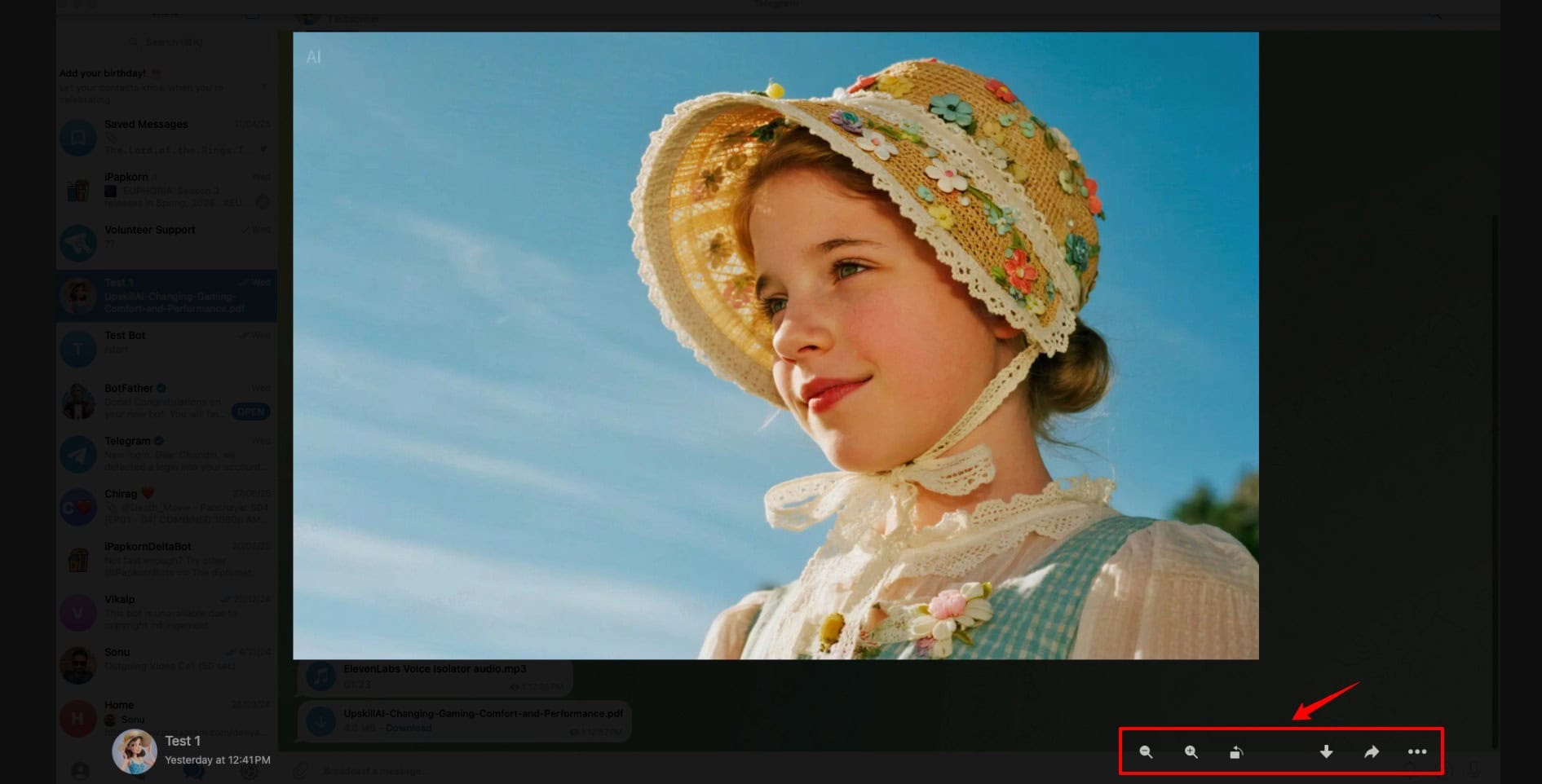This screenshot has width=1542, height=784.
Task: Open the Test Bot chat
Action: [x=166, y=348]
